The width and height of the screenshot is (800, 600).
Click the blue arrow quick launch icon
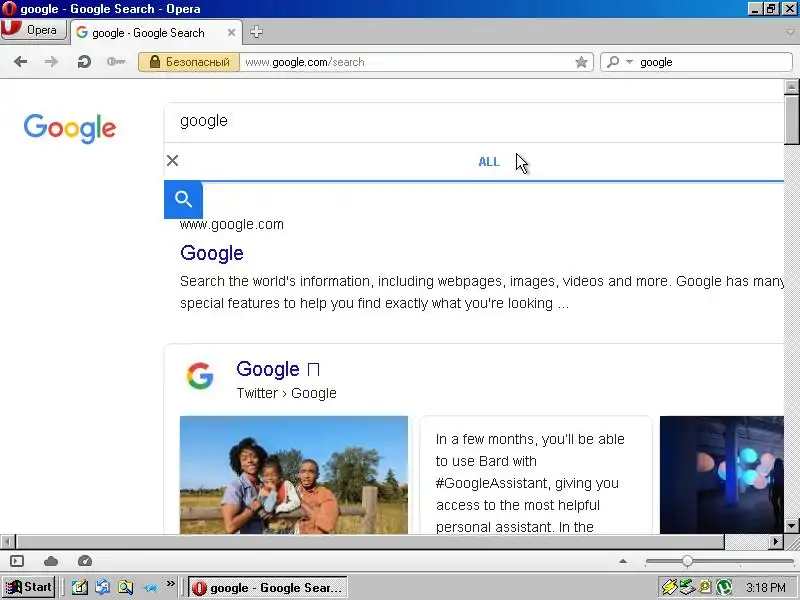[150, 588]
